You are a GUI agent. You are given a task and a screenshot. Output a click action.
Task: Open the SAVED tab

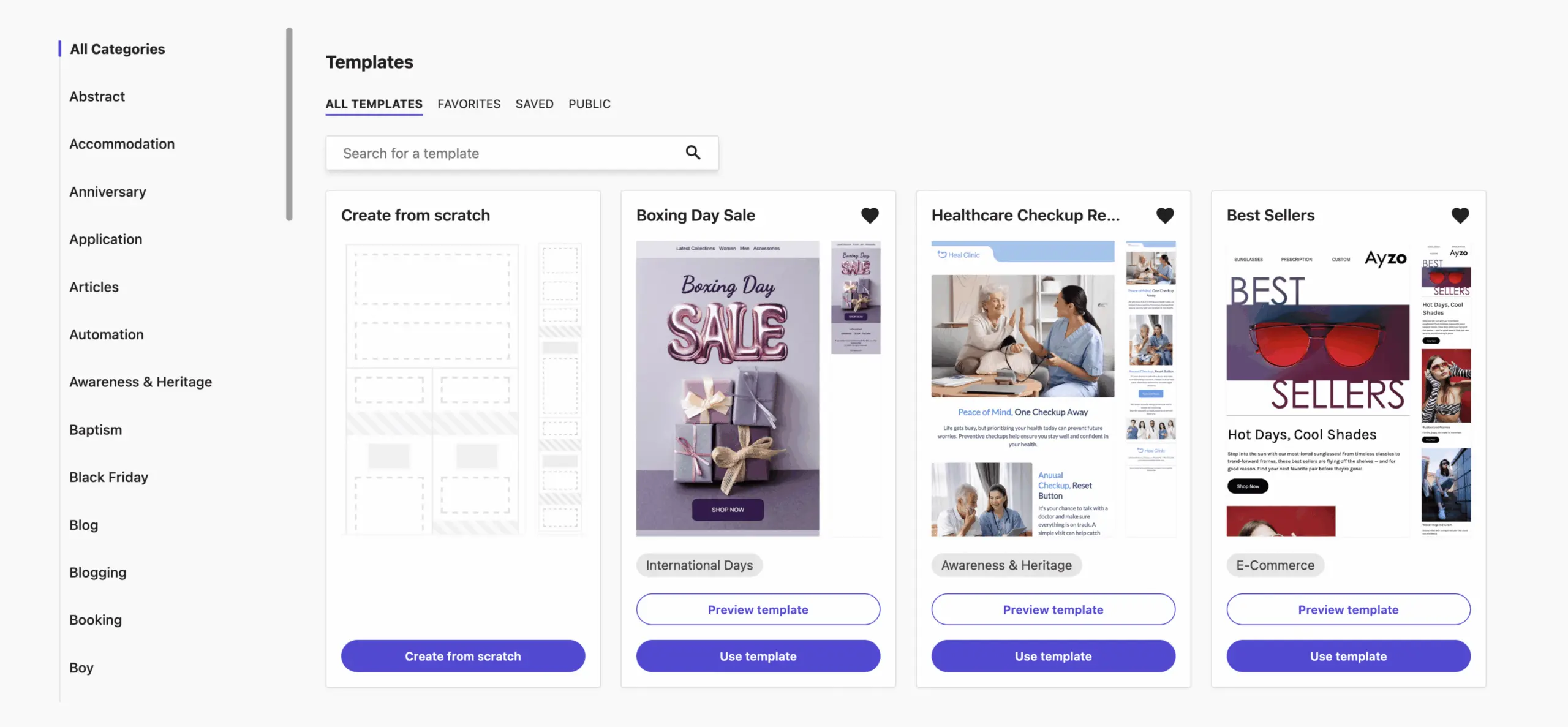pos(534,104)
